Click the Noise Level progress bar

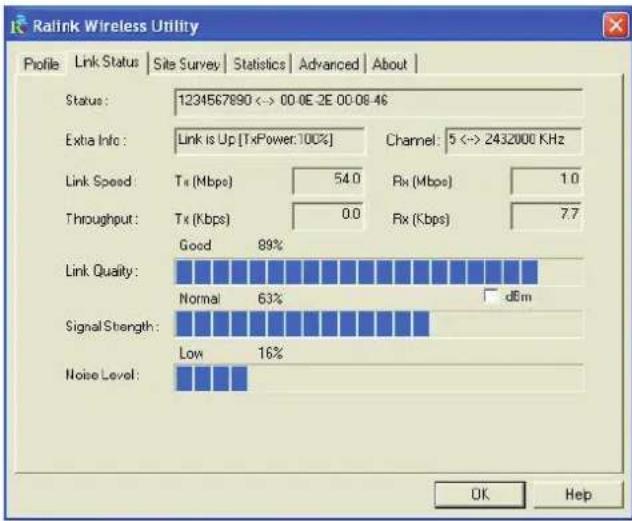[379, 378]
